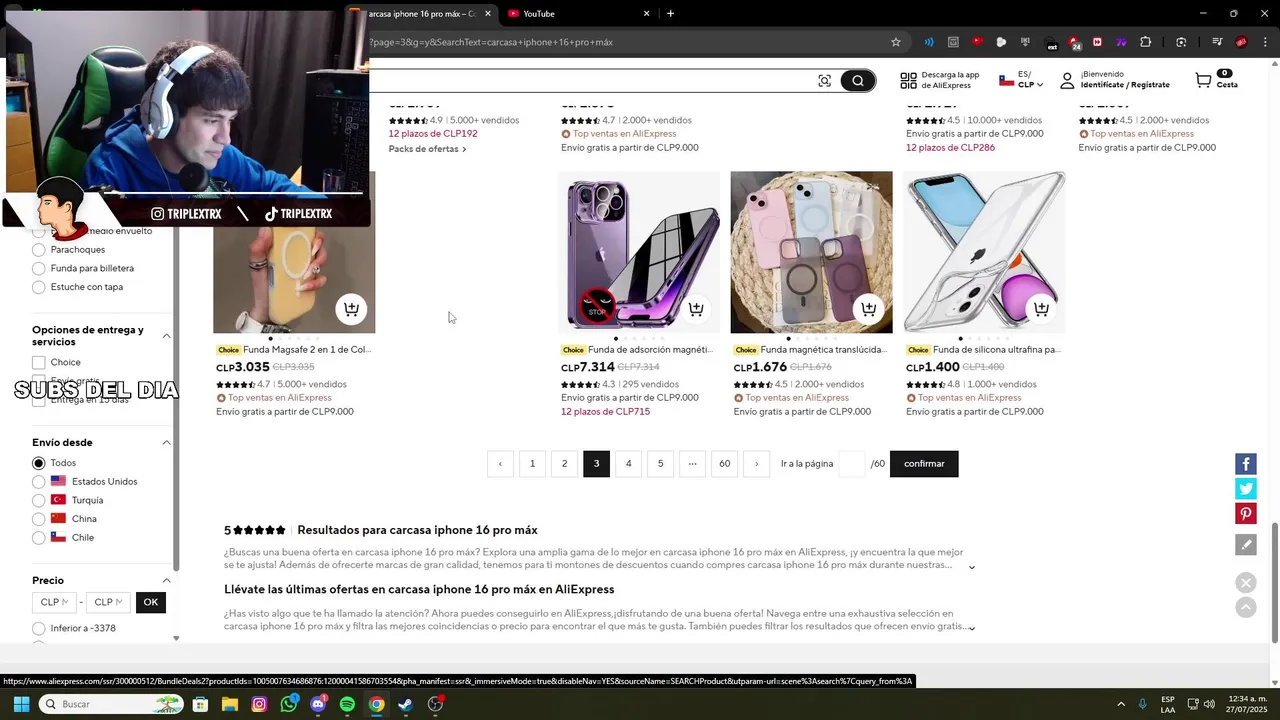The image size is (1280, 720).
Task: Click the search magnifier button
Action: pyautogui.click(x=857, y=81)
